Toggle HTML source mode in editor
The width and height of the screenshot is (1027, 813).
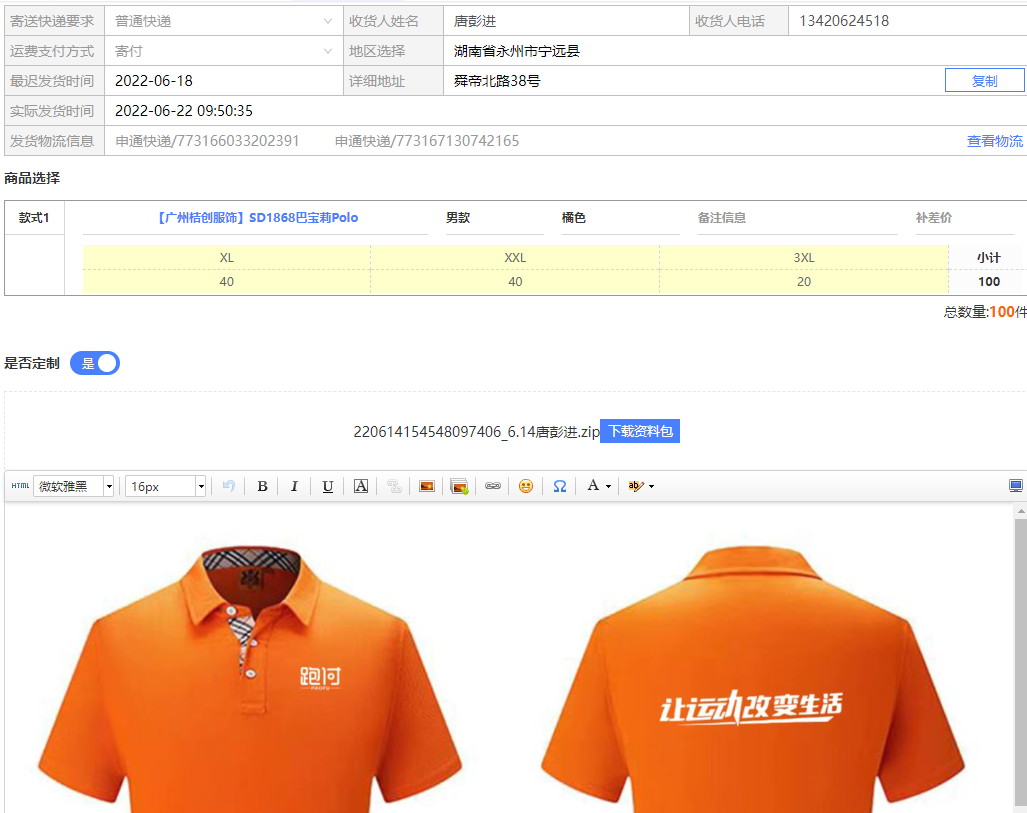(x=20, y=486)
